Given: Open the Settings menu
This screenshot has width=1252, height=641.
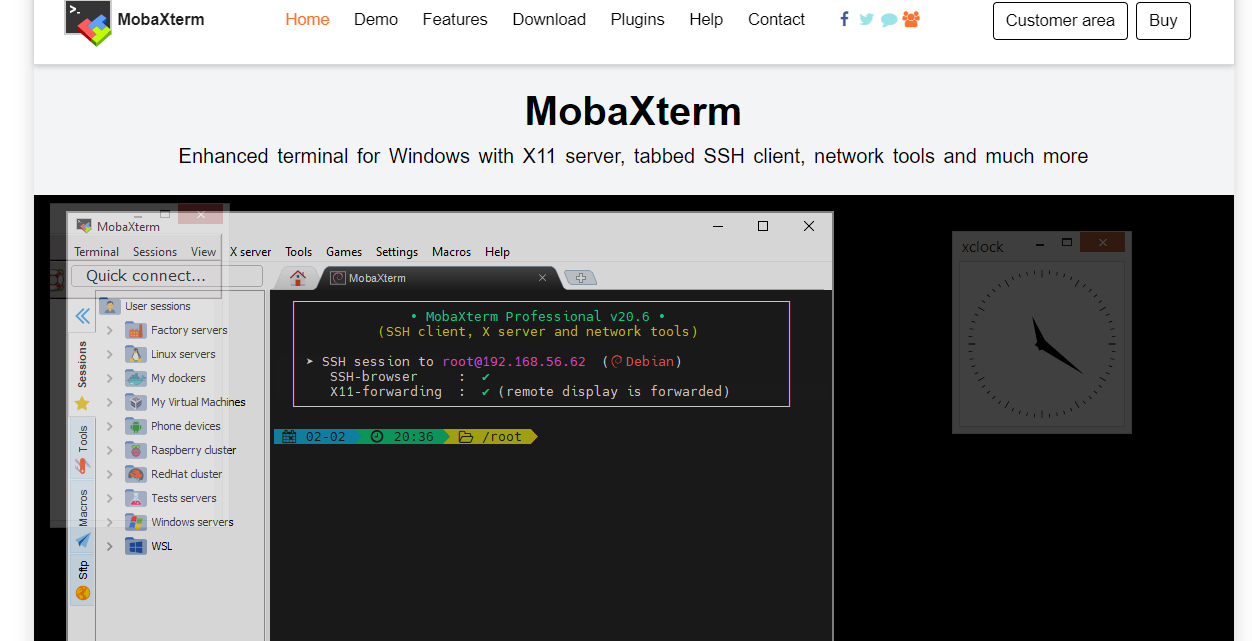Looking at the screenshot, I should coord(397,252).
